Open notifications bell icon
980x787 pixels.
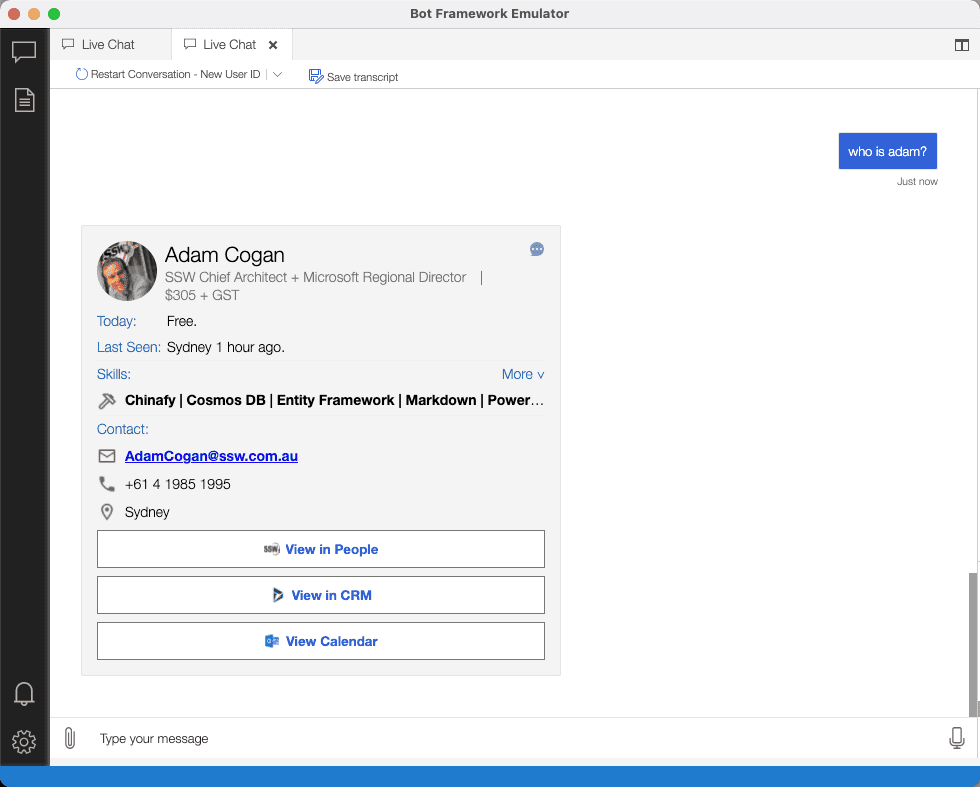[24, 693]
